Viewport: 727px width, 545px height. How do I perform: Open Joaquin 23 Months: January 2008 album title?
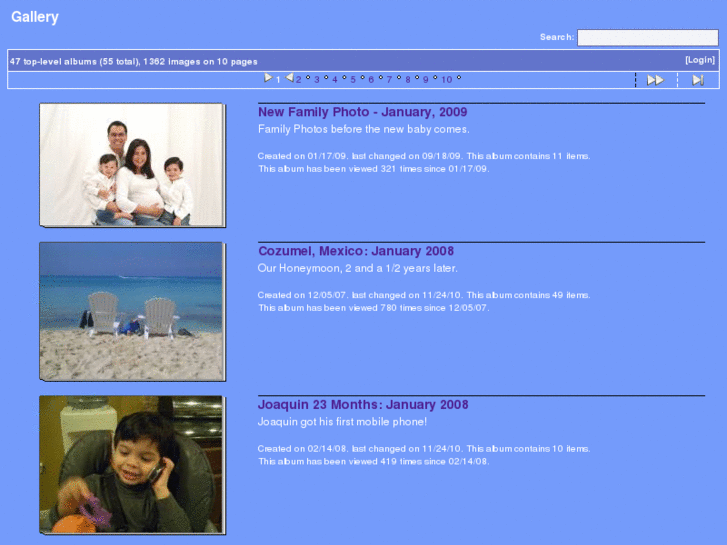tap(363, 404)
